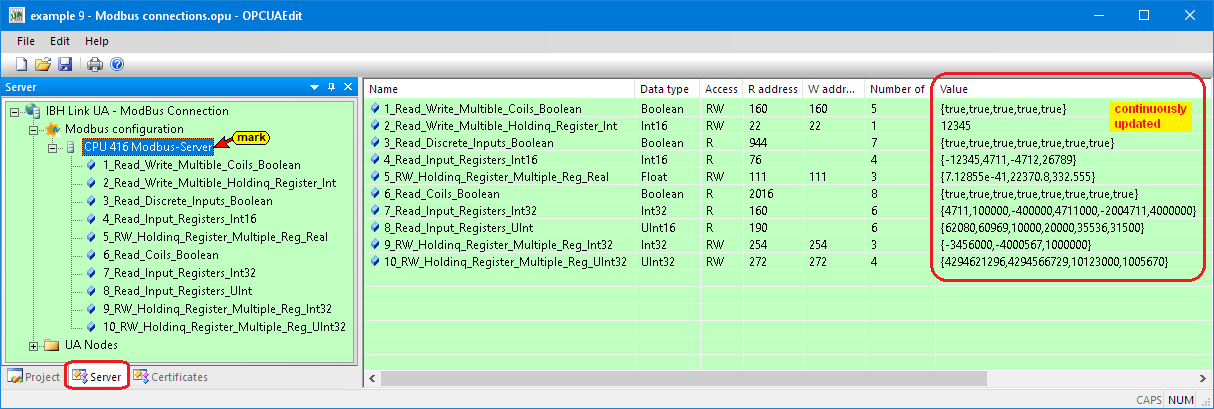The width and height of the screenshot is (1214, 409).
Task: Sort by the Access column header
Action: (x=721, y=89)
